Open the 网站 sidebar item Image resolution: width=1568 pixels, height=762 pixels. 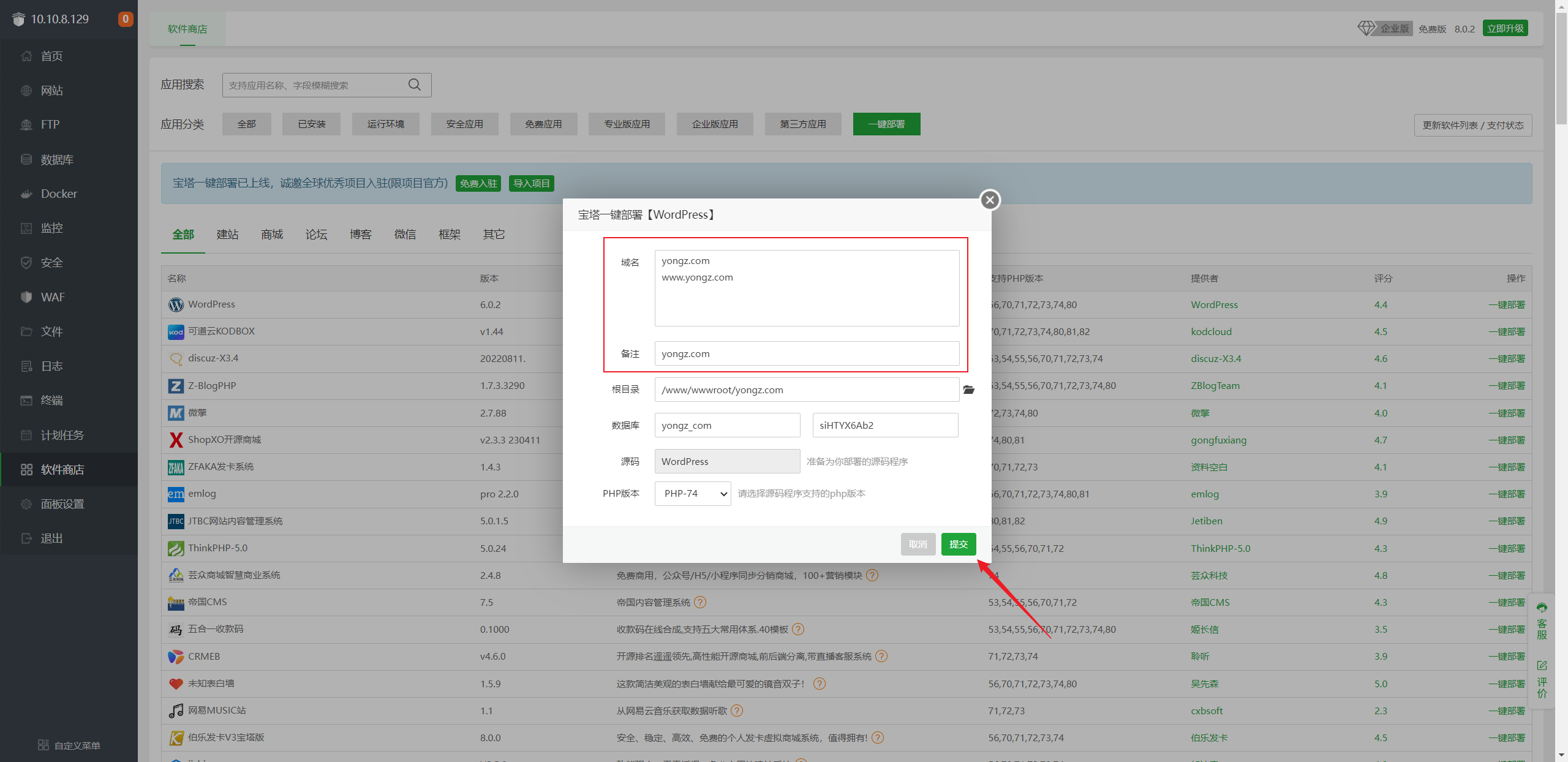tap(69, 91)
